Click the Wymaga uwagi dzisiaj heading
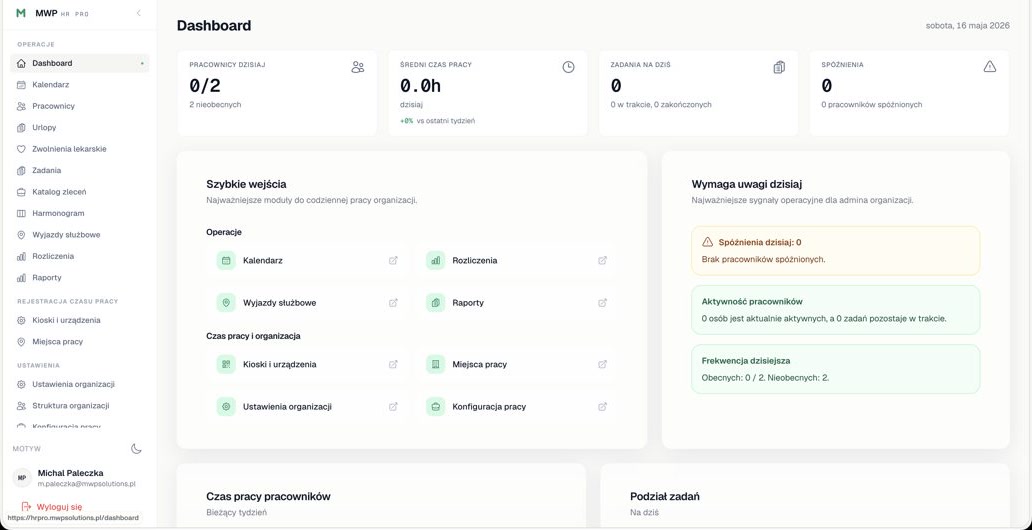This screenshot has height=530, width=1032. coord(746,184)
